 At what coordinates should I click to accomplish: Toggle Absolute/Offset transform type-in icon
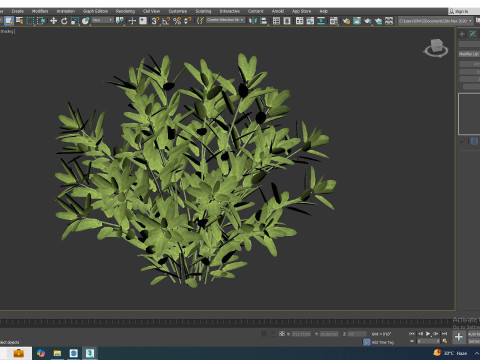[282, 334]
